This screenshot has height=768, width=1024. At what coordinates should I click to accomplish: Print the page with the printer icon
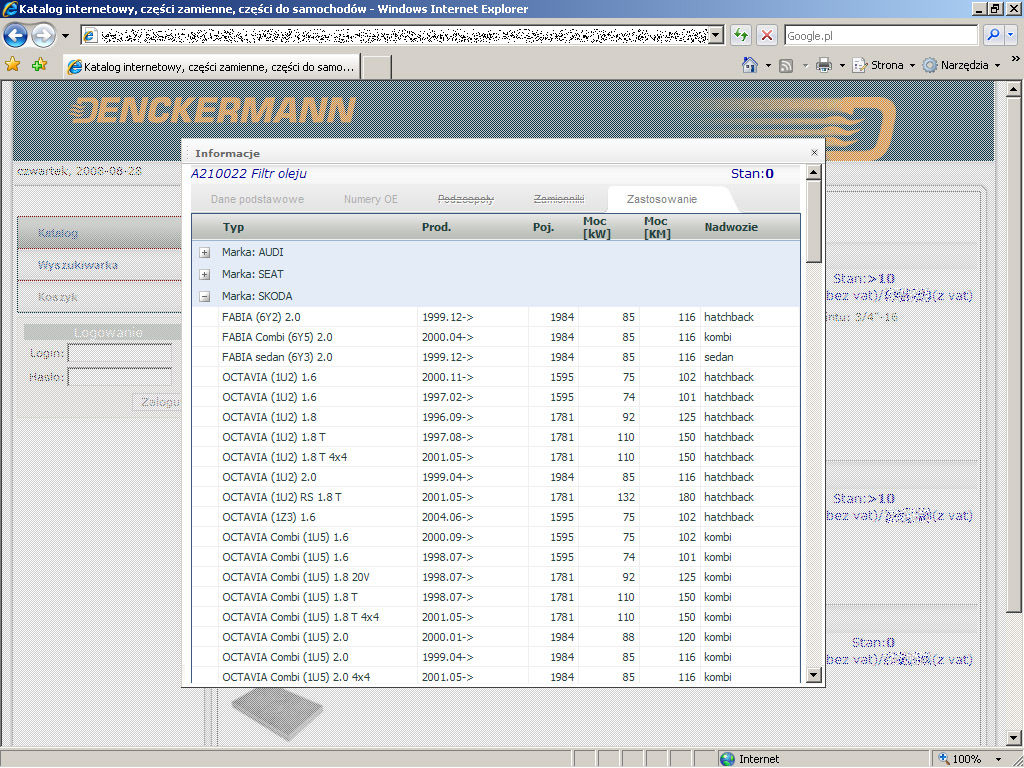point(824,65)
